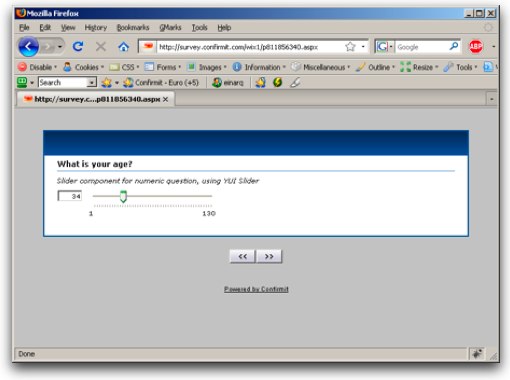Click the survey.confirmit.com URL field
510x380 pixels.
point(251,47)
